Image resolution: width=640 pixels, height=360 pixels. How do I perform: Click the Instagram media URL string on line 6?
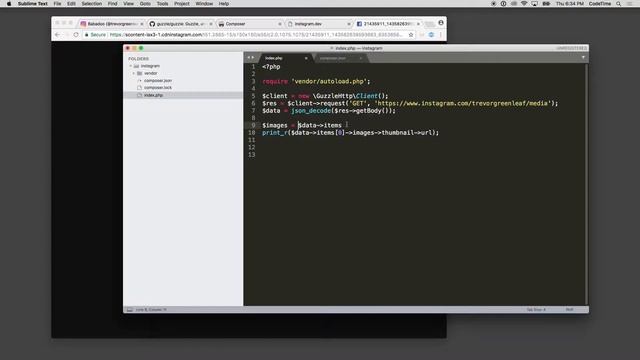click(x=463, y=103)
